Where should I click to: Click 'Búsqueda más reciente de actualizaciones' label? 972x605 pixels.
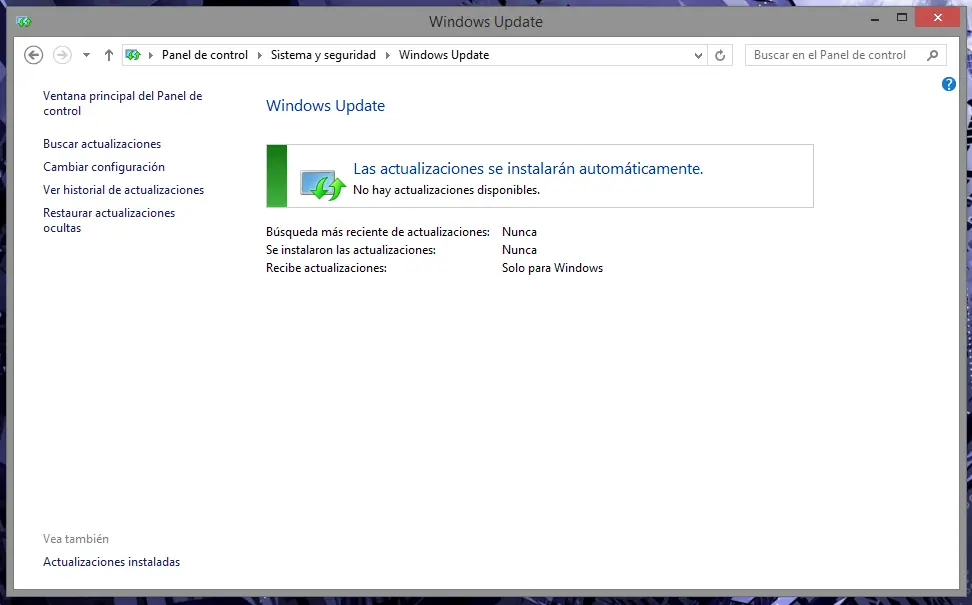click(x=378, y=232)
